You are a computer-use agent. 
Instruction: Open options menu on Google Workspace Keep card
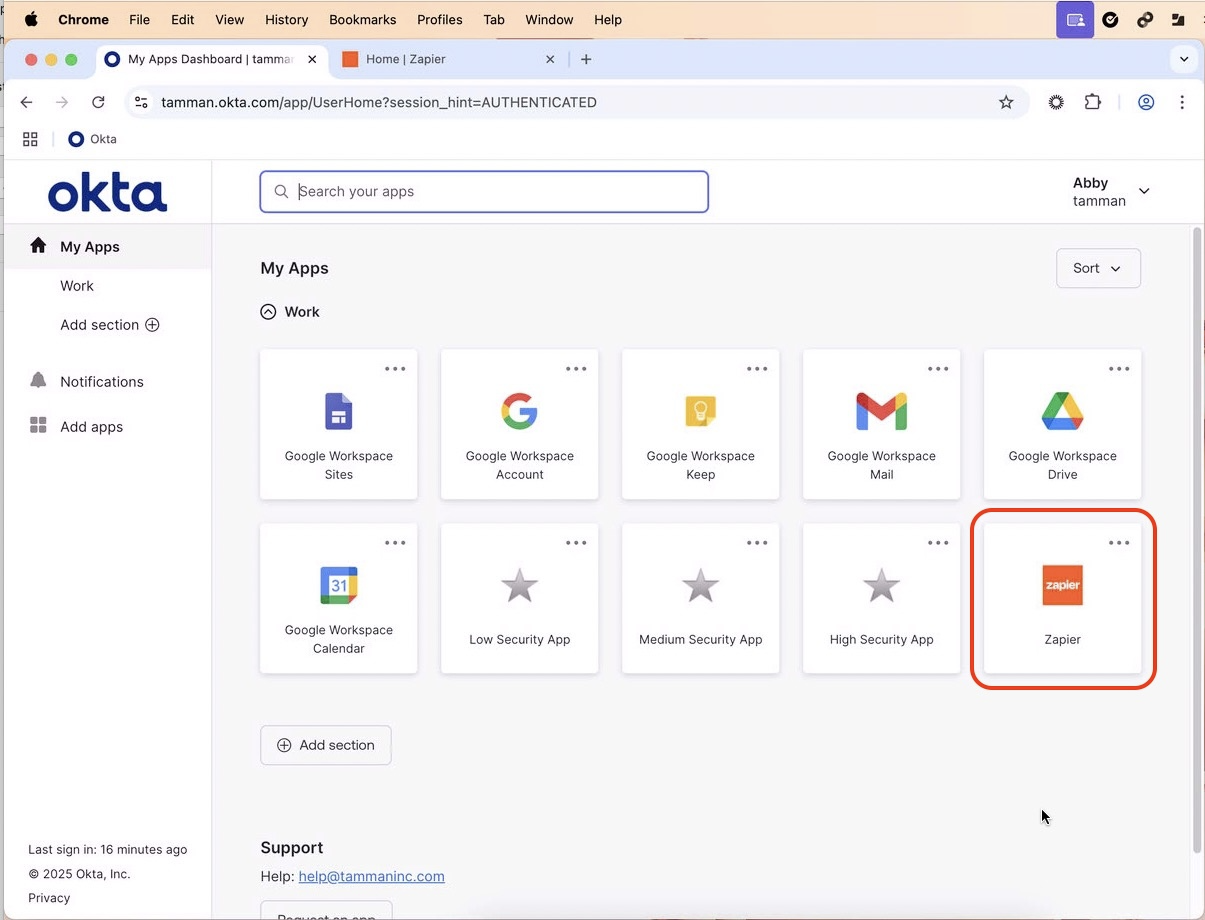(x=757, y=369)
